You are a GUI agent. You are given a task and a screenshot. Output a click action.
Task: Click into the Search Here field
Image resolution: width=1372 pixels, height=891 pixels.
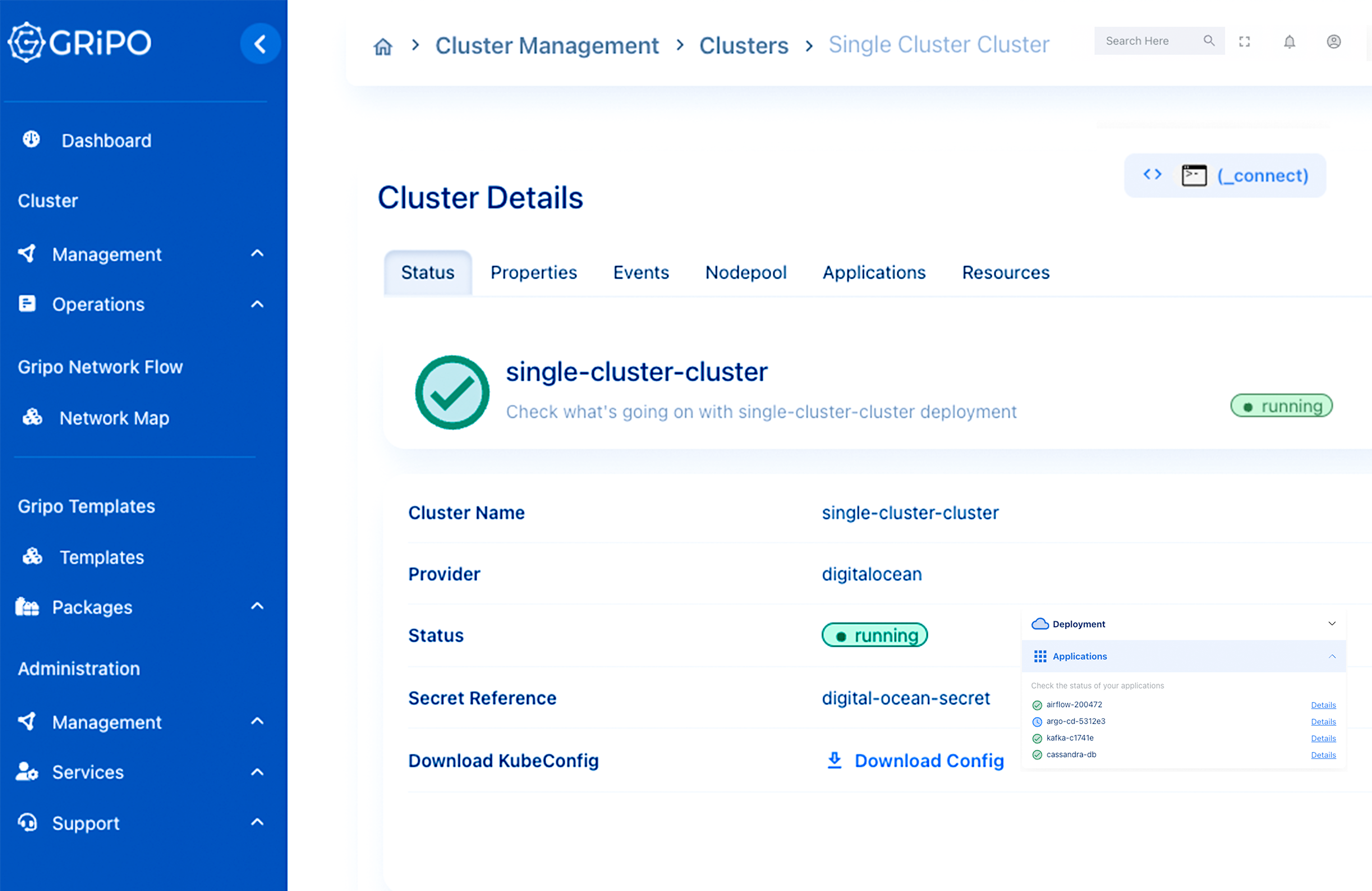click(1147, 41)
